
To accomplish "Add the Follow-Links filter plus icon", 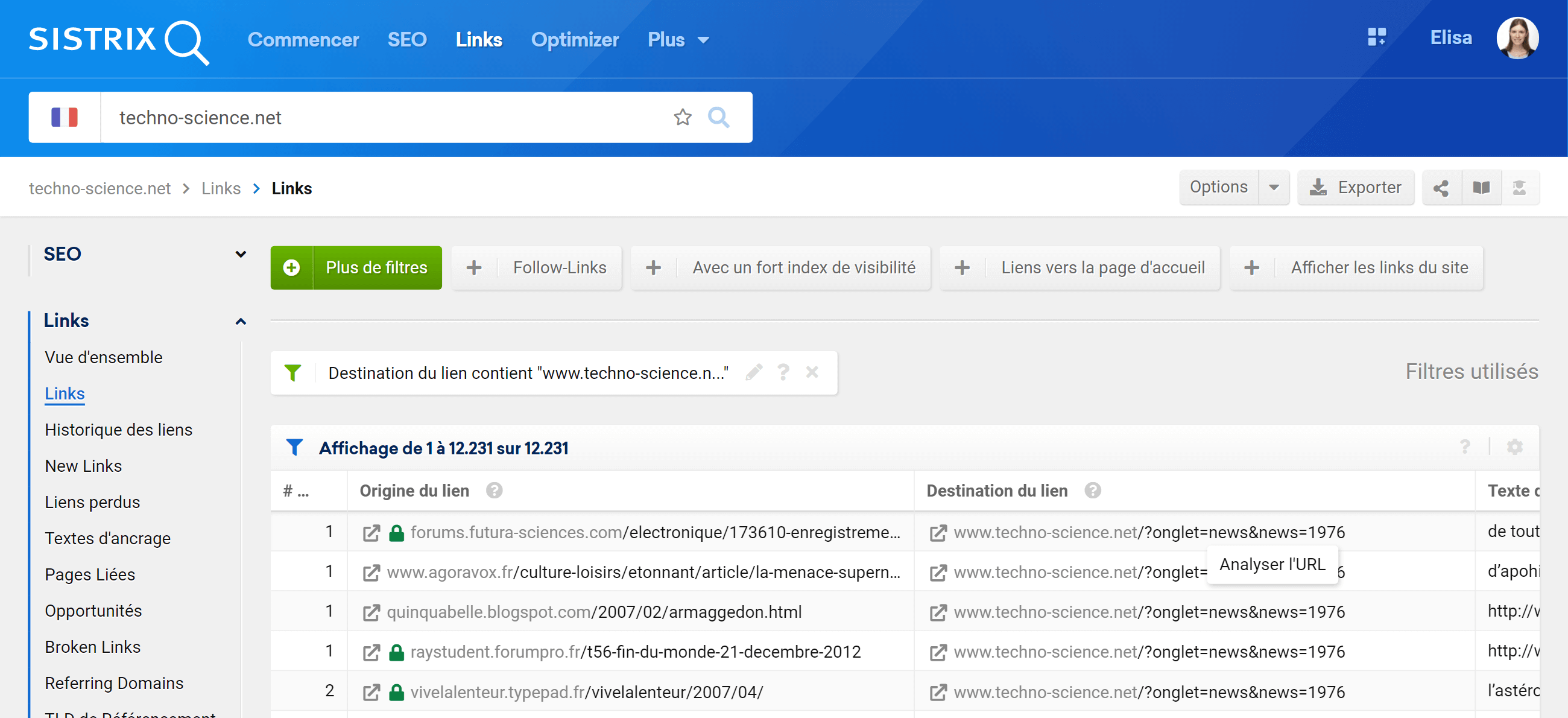I will tap(473, 267).
